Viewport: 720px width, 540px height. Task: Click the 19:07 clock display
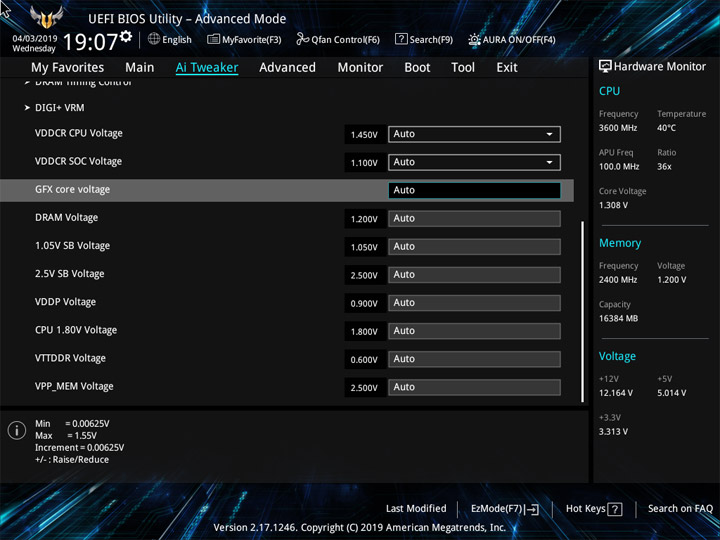pos(90,42)
